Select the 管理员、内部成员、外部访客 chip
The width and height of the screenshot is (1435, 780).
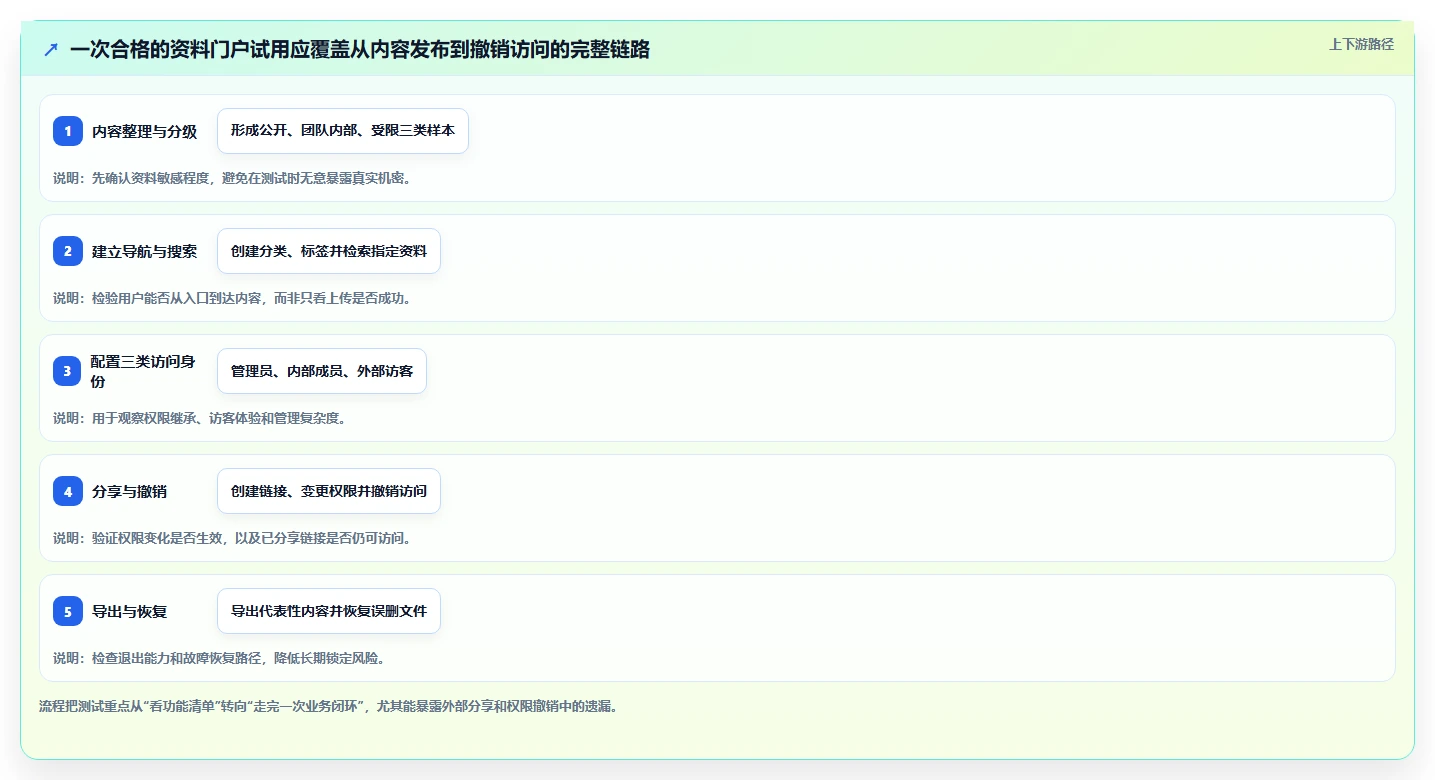pos(322,371)
